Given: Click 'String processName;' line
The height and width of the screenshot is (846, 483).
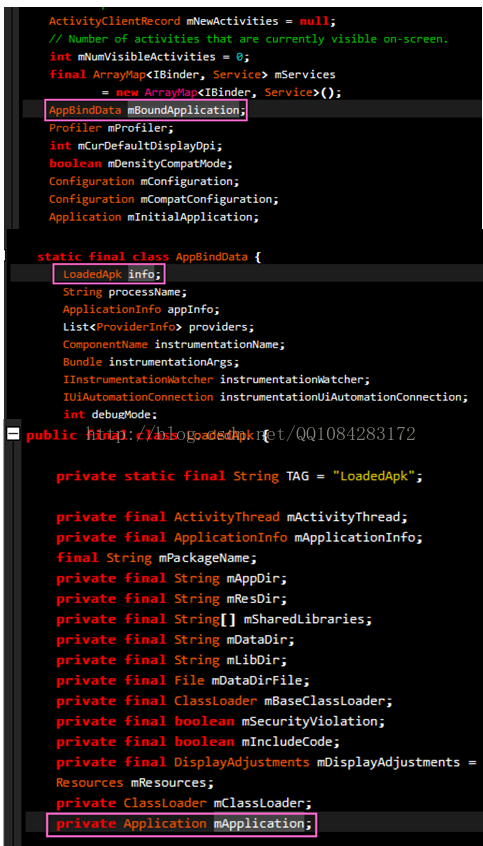Looking at the screenshot, I should tap(125, 292).
